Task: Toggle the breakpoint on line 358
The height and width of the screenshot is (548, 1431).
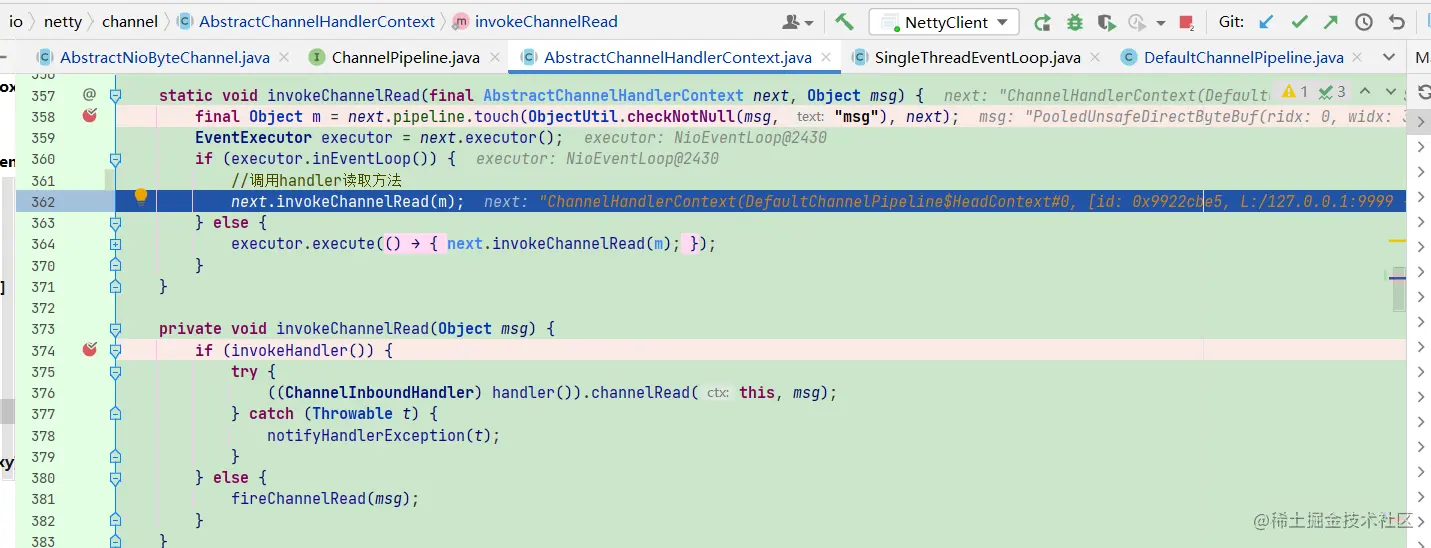Action: [x=90, y=116]
